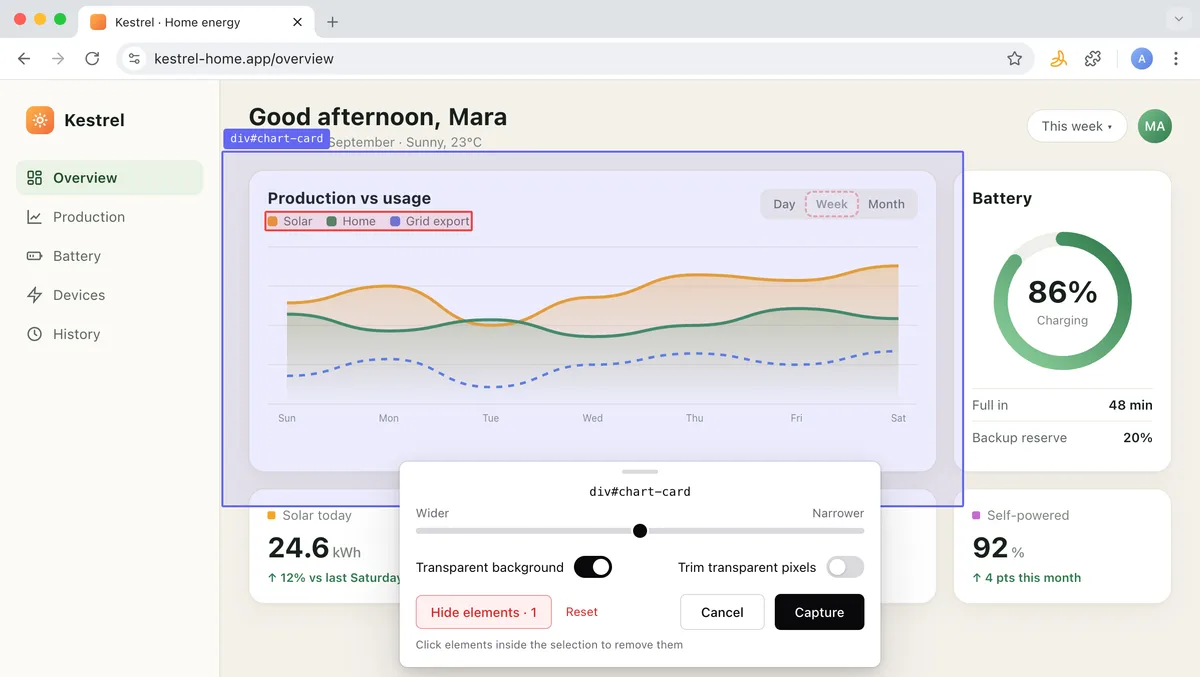Reload the page with refresh icon
1200x677 pixels.
click(92, 59)
